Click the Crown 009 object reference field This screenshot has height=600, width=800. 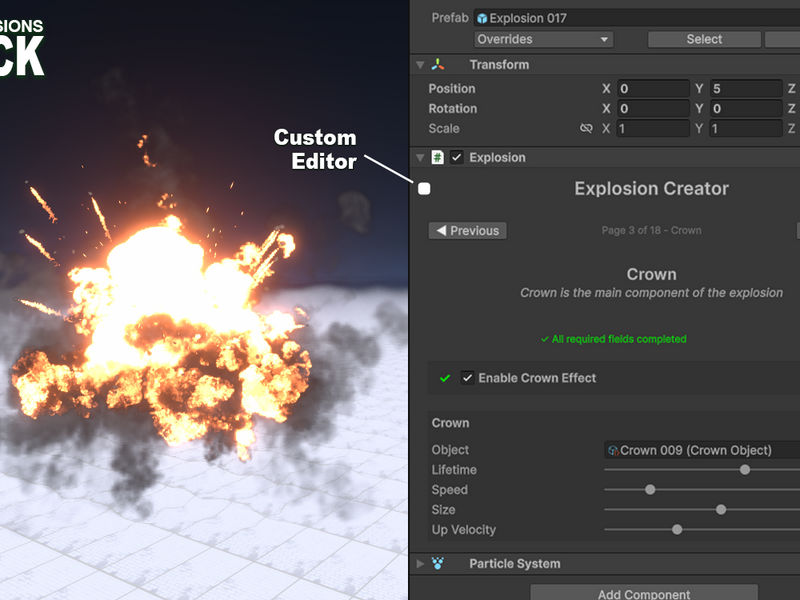pyautogui.click(x=702, y=450)
